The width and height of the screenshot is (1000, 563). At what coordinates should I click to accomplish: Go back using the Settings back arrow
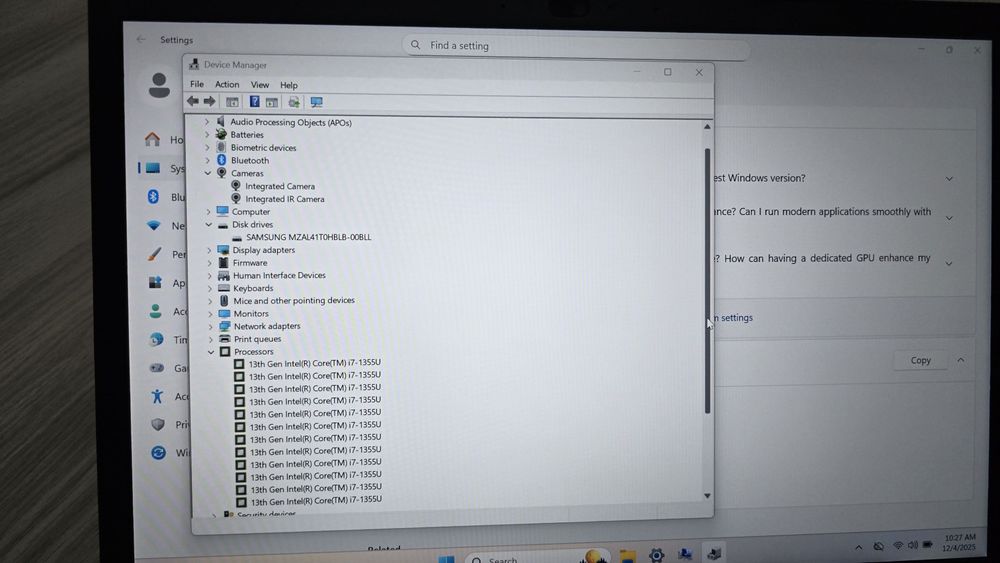(x=141, y=40)
